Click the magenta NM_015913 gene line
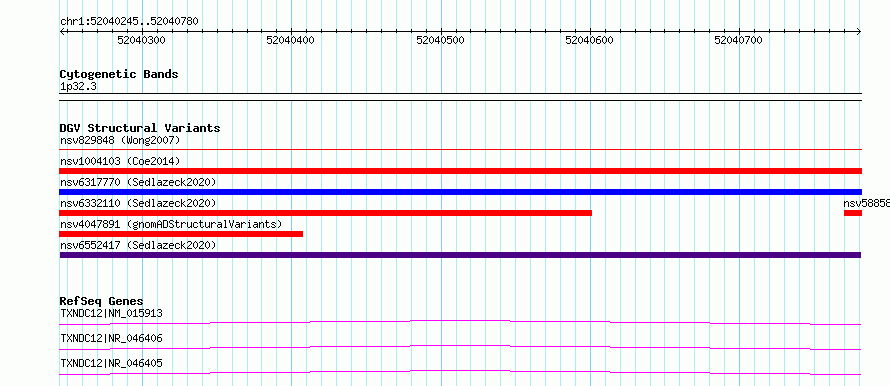 (460, 322)
